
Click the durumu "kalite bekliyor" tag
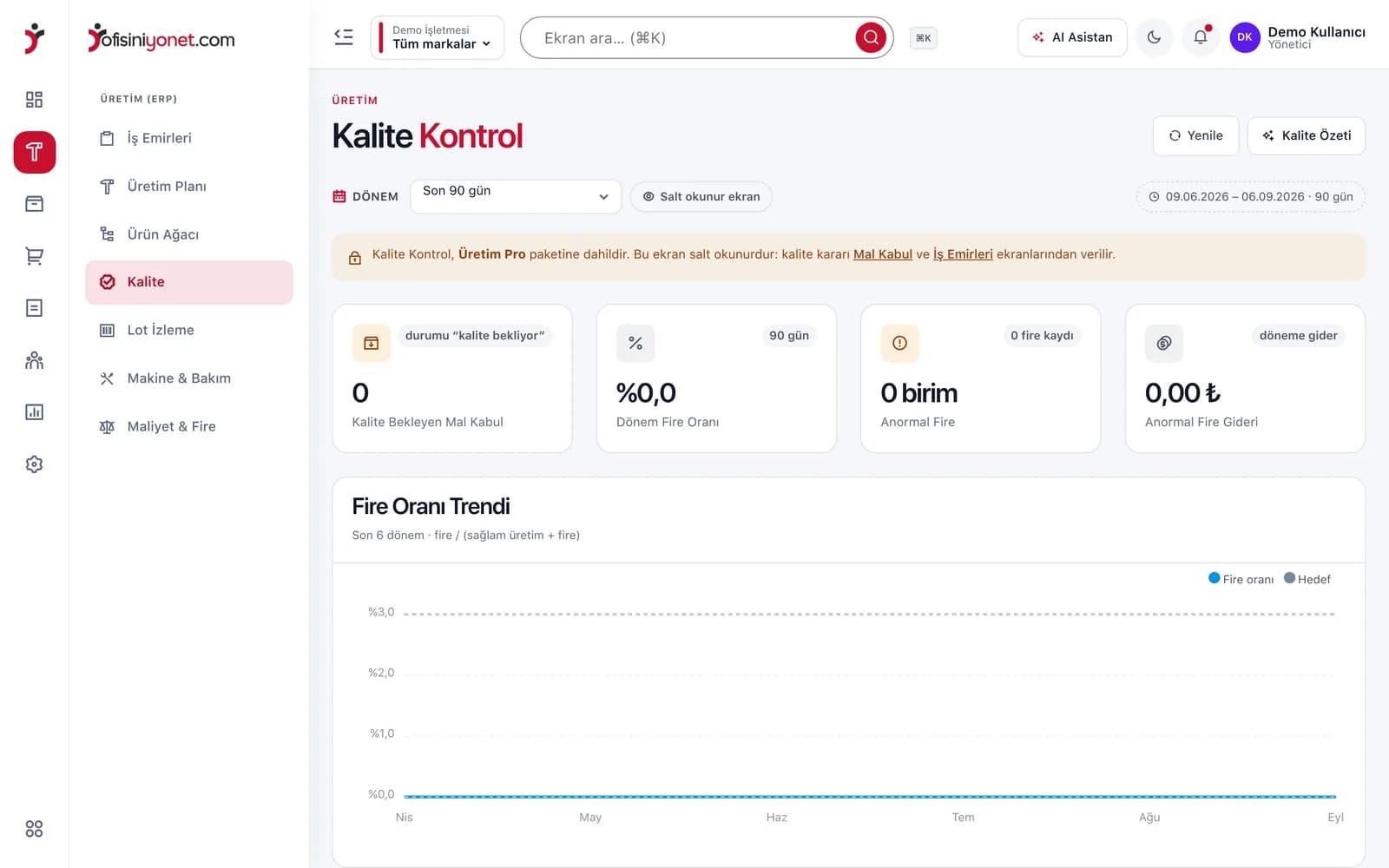[475, 336]
